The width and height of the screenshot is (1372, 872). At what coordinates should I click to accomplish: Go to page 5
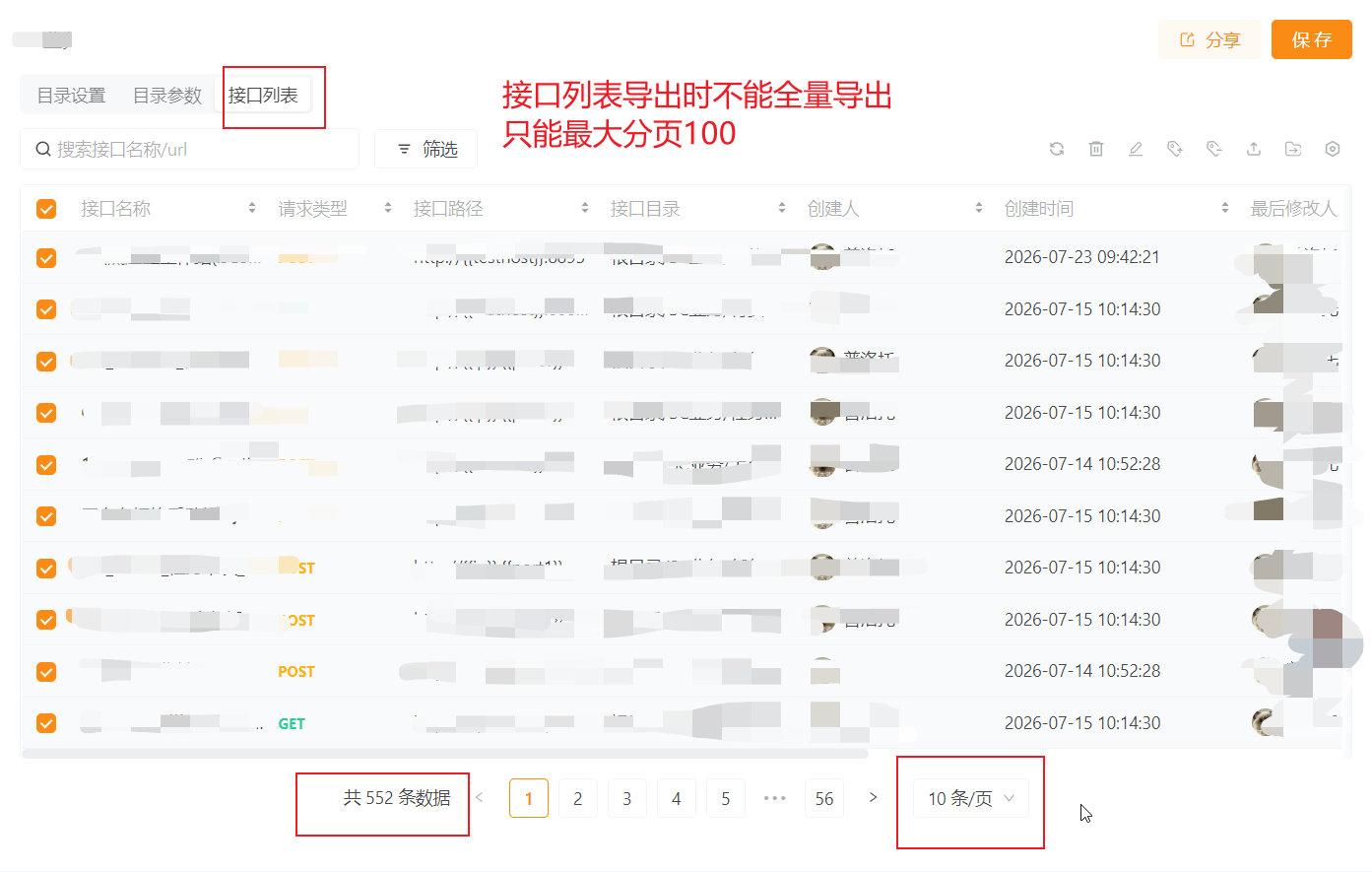click(x=726, y=798)
